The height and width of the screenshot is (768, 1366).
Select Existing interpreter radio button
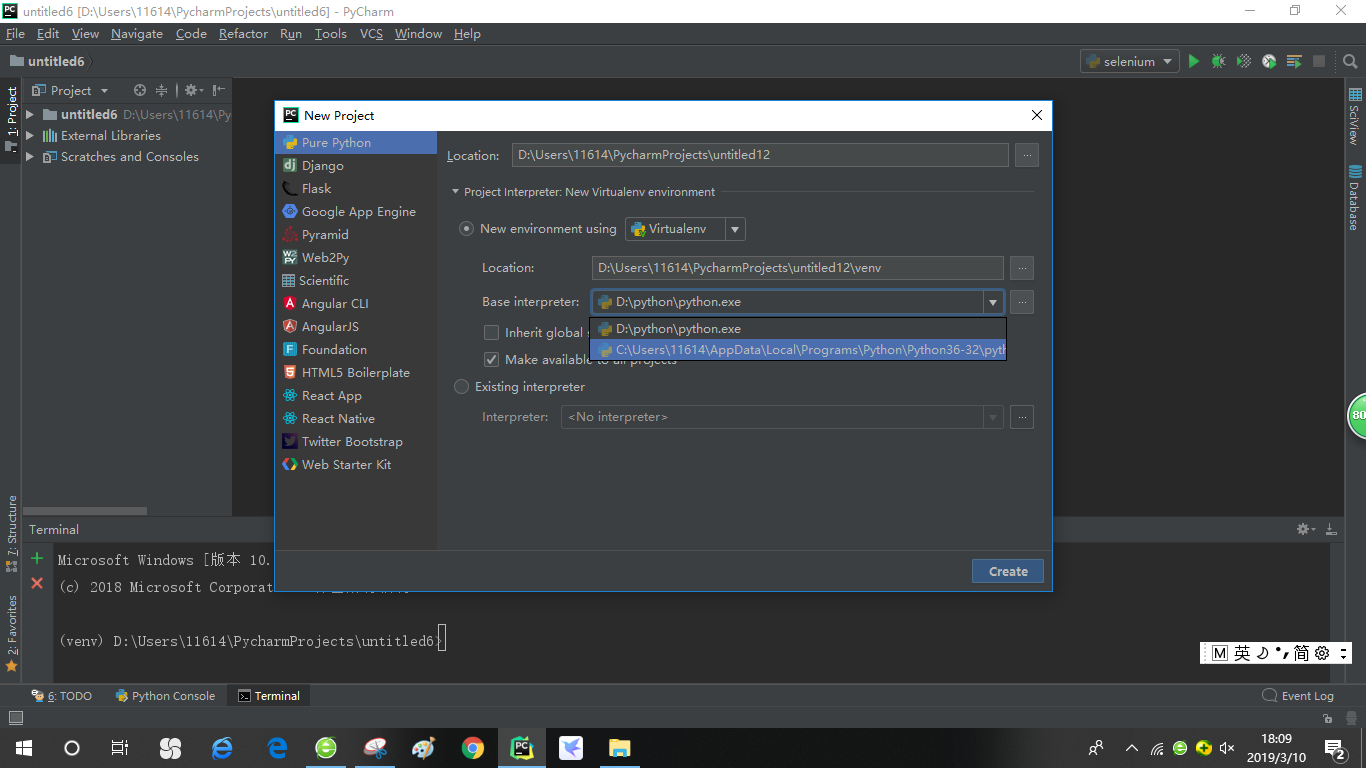click(x=461, y=387)
